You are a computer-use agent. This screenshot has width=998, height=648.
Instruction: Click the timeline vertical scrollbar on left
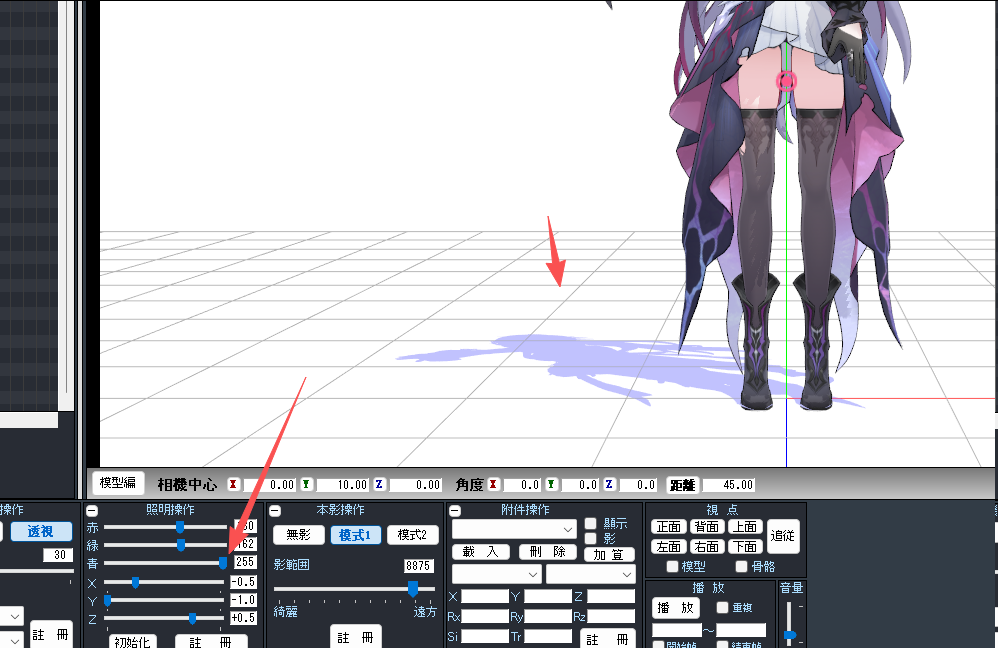click(66, 206)
